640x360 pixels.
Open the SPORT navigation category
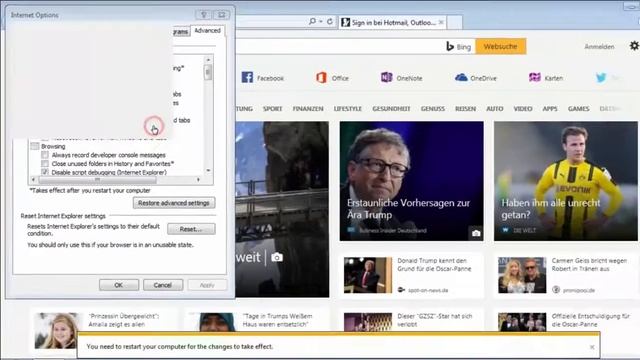tap(273, 109)
